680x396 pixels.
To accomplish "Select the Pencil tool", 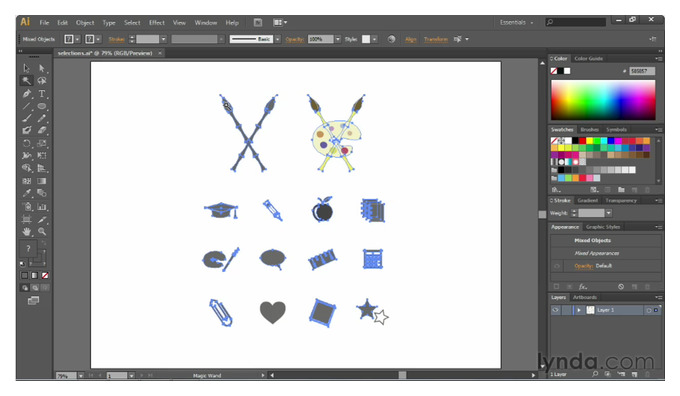I will (42, 118).
